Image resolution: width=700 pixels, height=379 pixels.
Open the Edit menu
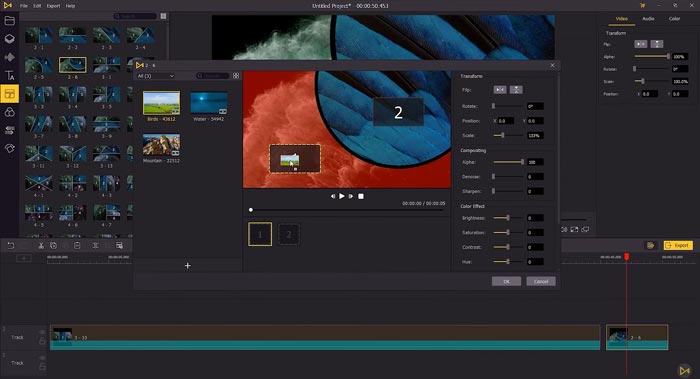point(37,6)
